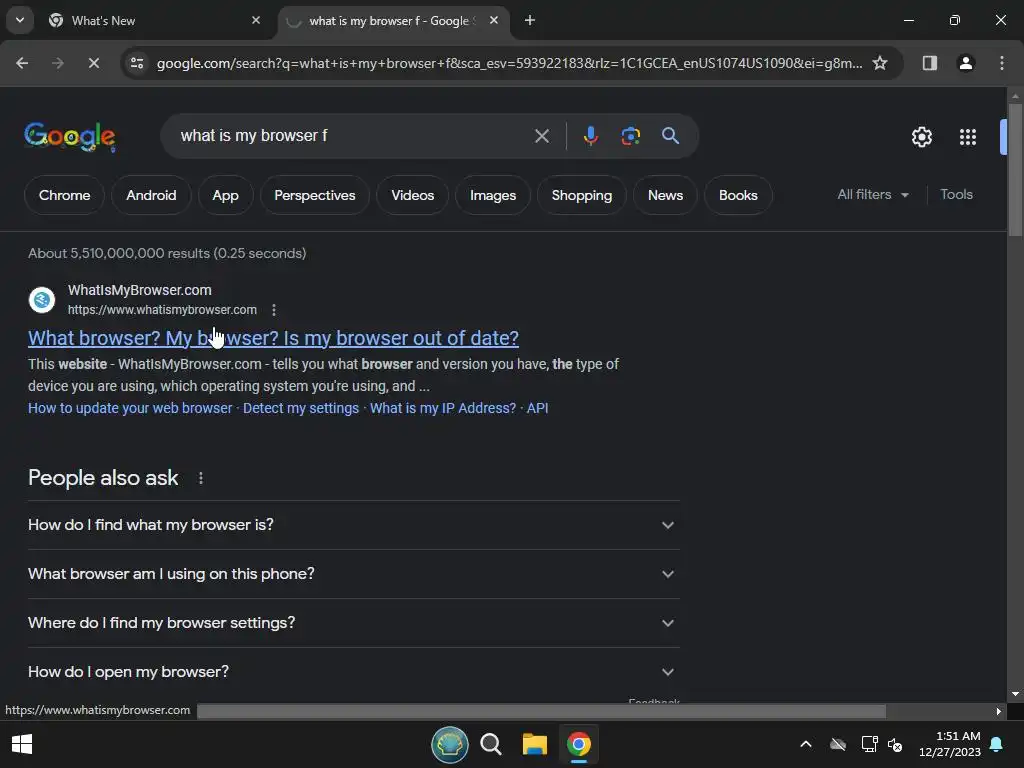Open 'What browser? My browser?' result link
The width and height of the screenshot is (1024, 768).
click(x=273, y=338)
